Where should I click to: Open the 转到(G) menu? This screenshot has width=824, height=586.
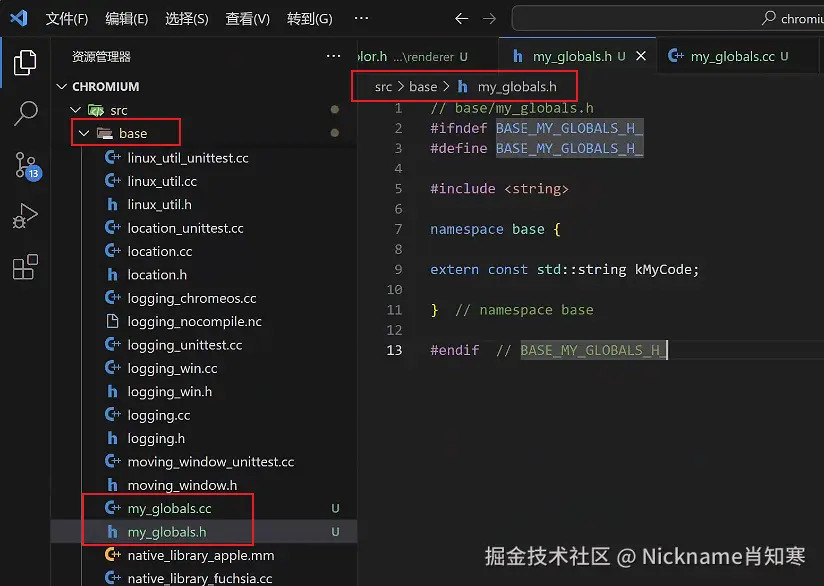(x=310, y=19)
